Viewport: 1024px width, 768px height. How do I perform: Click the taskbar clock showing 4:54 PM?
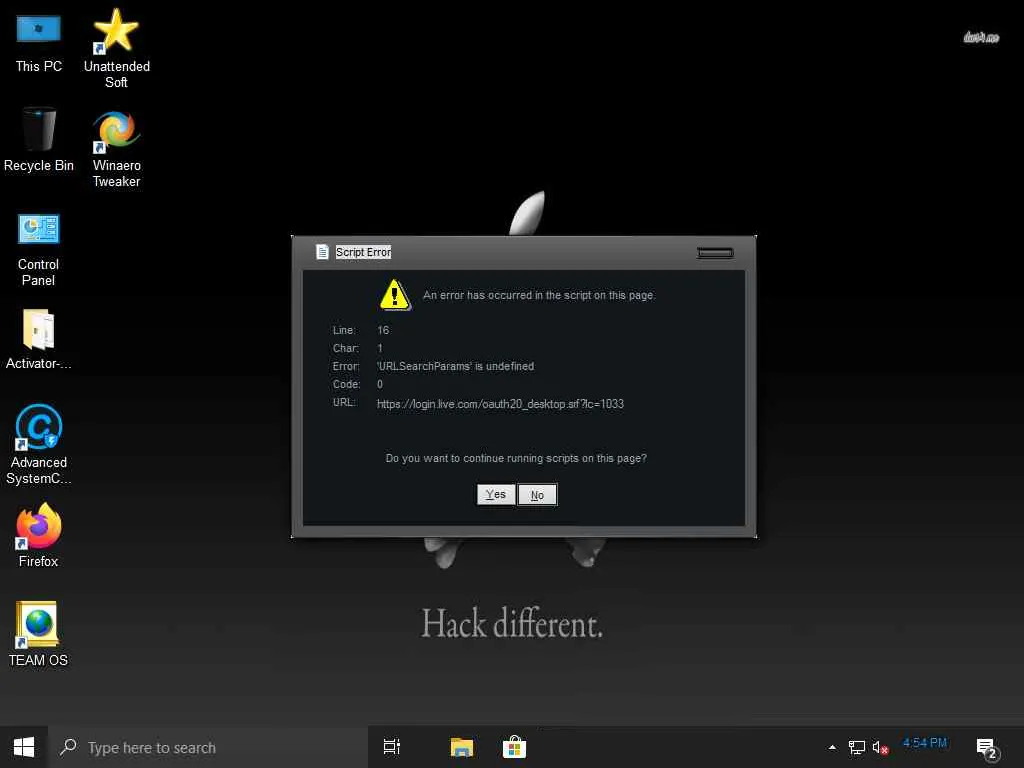tap(925, 743)
